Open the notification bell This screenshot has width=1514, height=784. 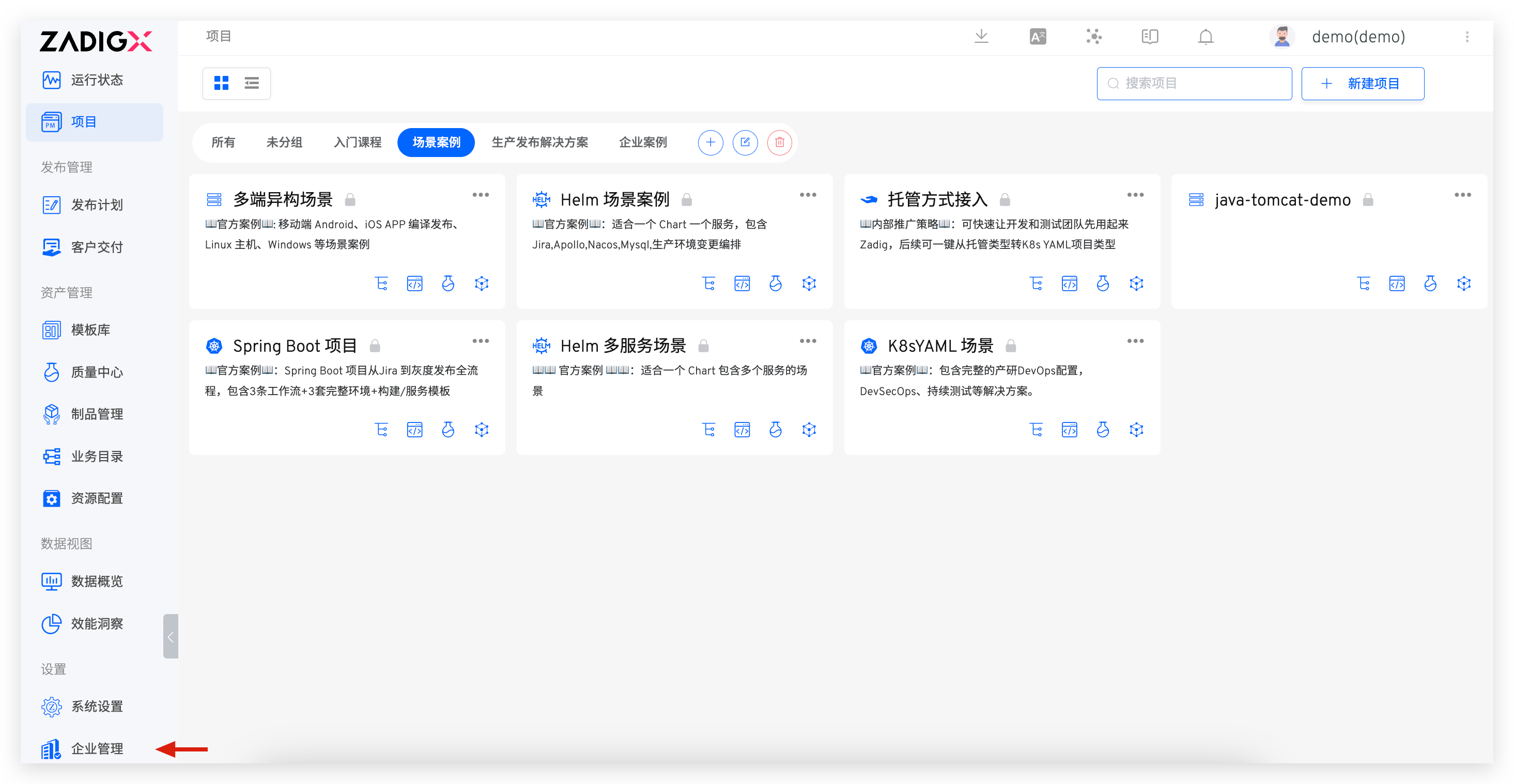click(1206, 37)
